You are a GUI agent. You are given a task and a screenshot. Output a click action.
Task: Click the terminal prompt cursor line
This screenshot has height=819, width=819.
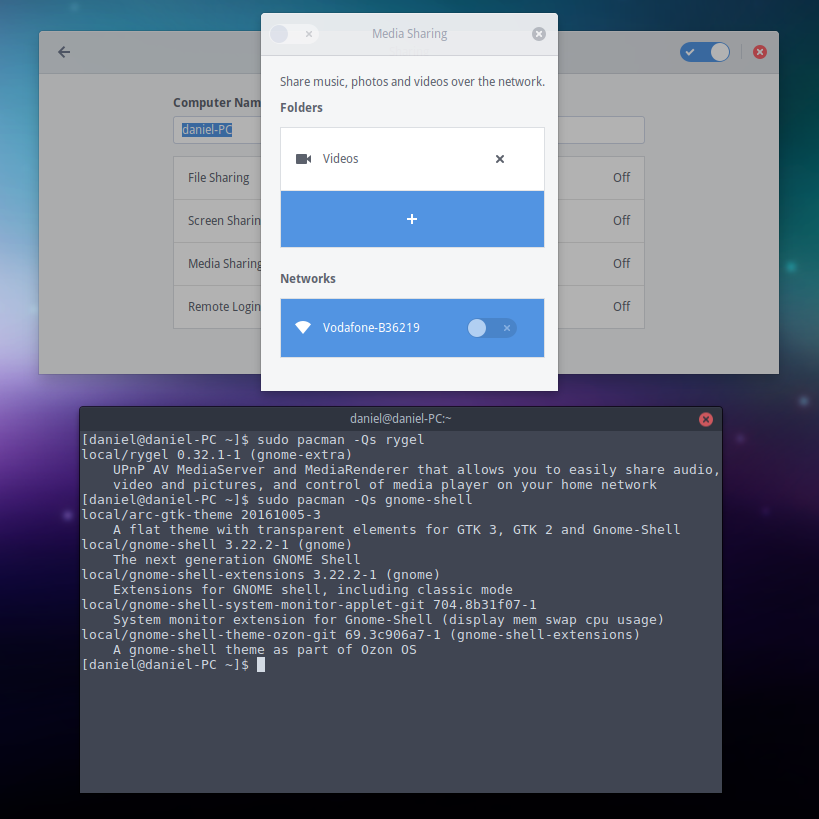coord(173,664)
